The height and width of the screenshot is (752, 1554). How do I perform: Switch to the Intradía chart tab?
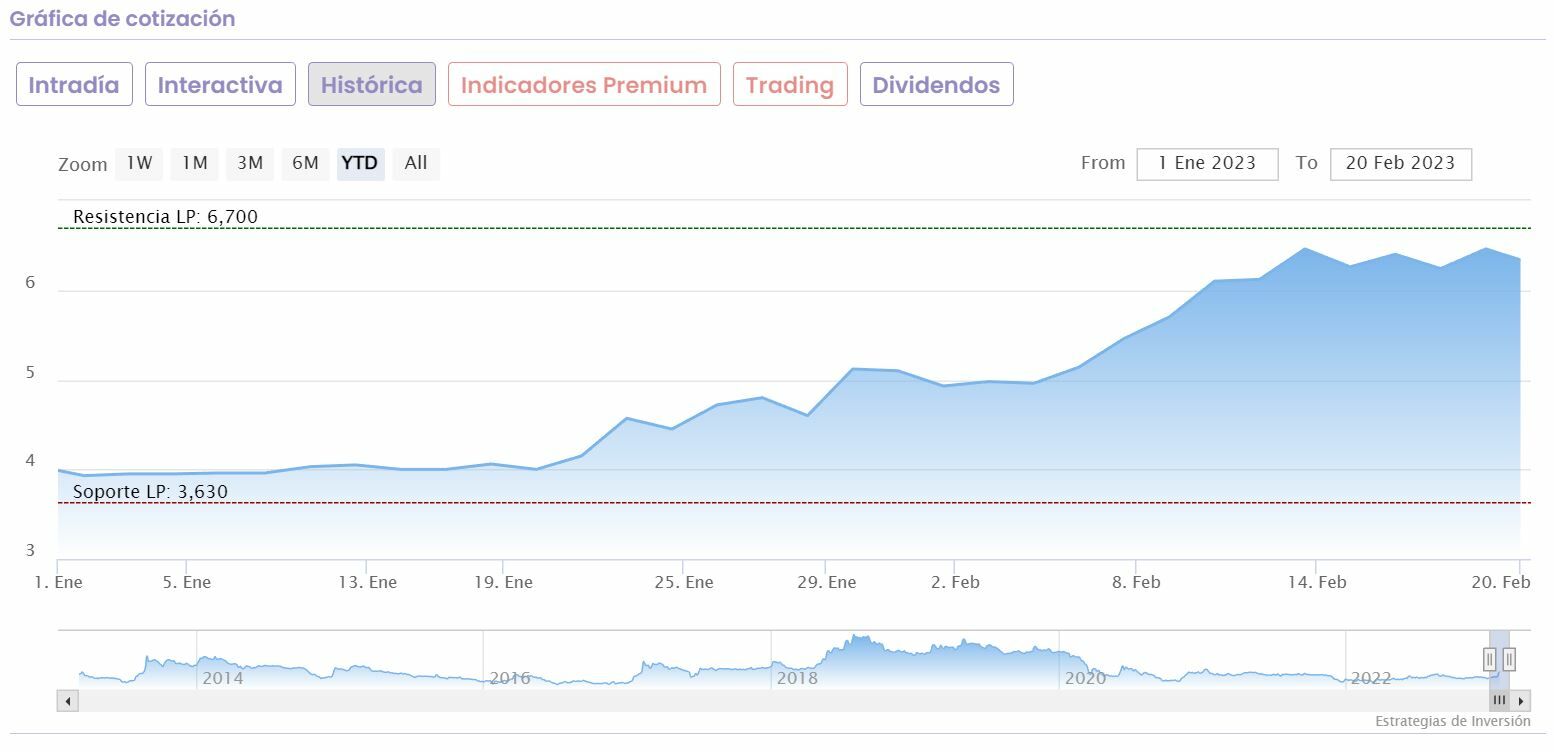point(74,85)
